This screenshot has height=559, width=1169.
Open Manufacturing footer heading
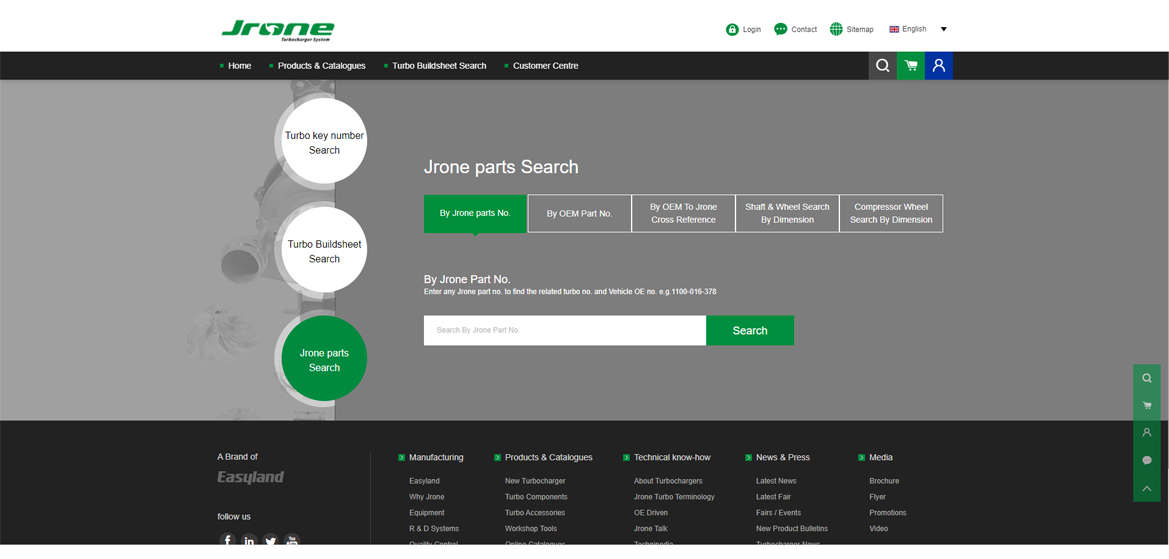click(x=436, y=457)
